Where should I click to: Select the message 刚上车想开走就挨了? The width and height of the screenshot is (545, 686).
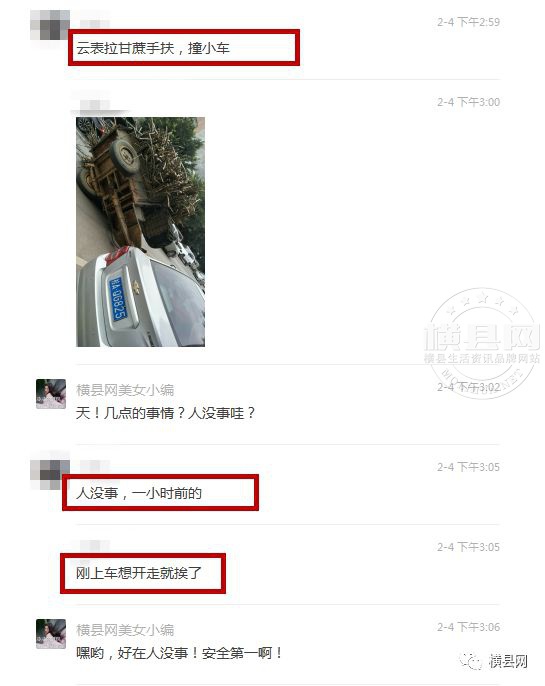pos(139,573)
